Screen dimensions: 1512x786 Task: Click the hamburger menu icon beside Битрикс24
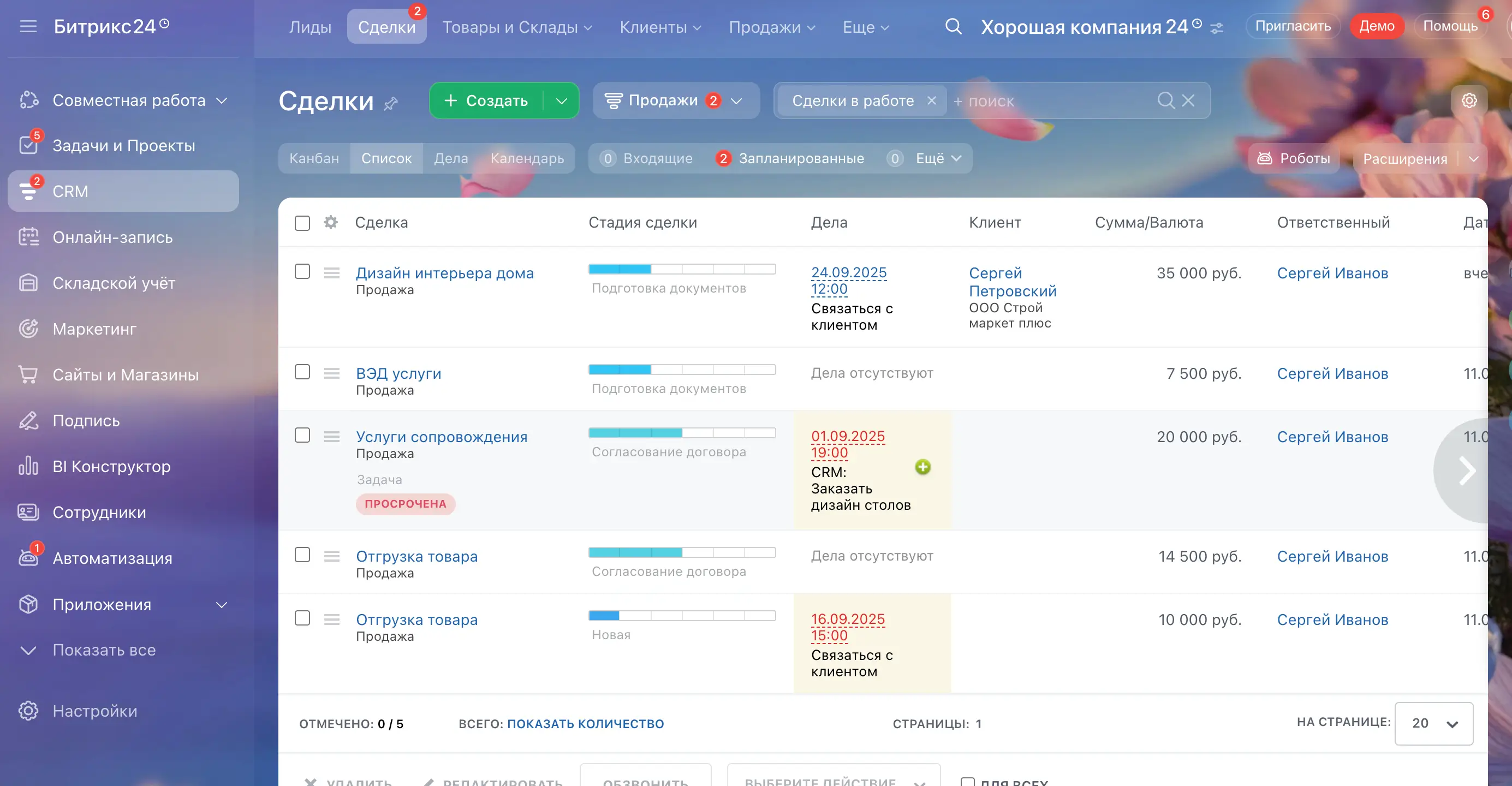[x=28, y=26]
